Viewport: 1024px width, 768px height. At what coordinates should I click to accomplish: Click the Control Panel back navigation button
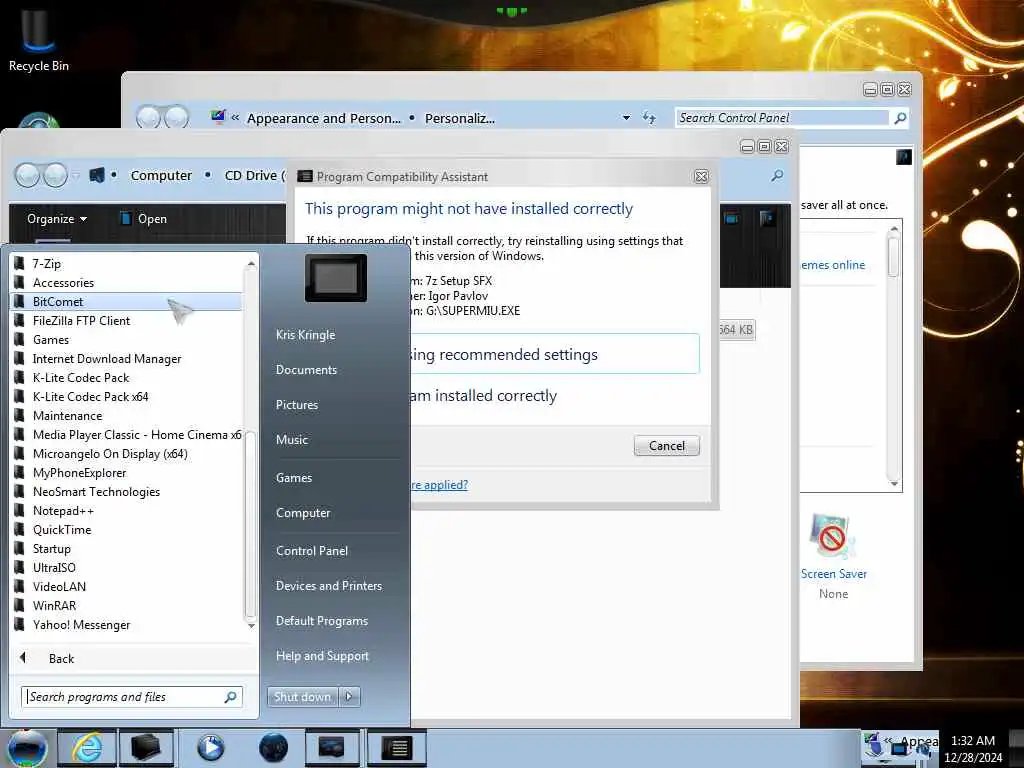click(149, 118)
